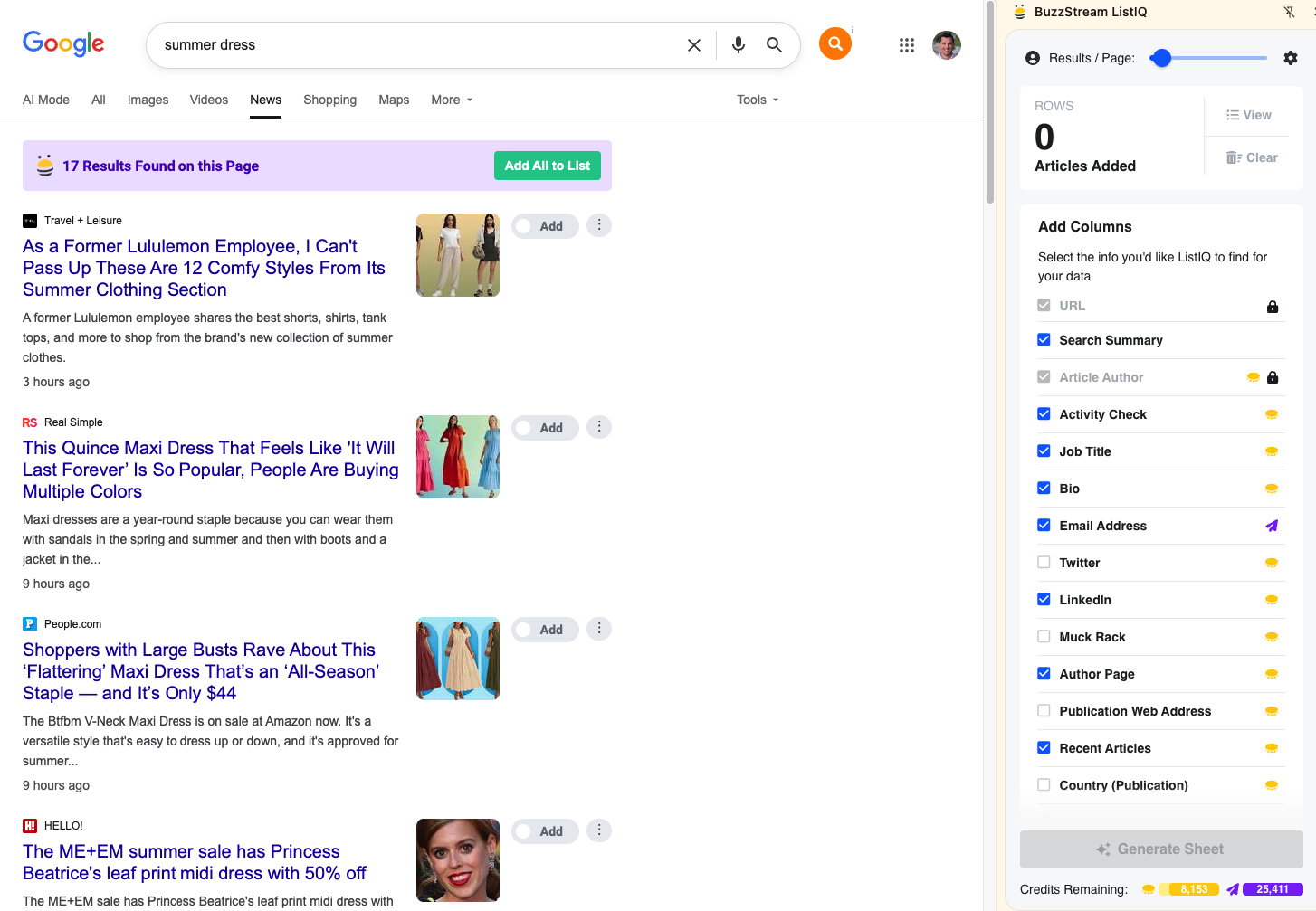The image size is (1316, 911).
Task: Open the ListIQ settings gear
Action: click(x=1291, y=57)
